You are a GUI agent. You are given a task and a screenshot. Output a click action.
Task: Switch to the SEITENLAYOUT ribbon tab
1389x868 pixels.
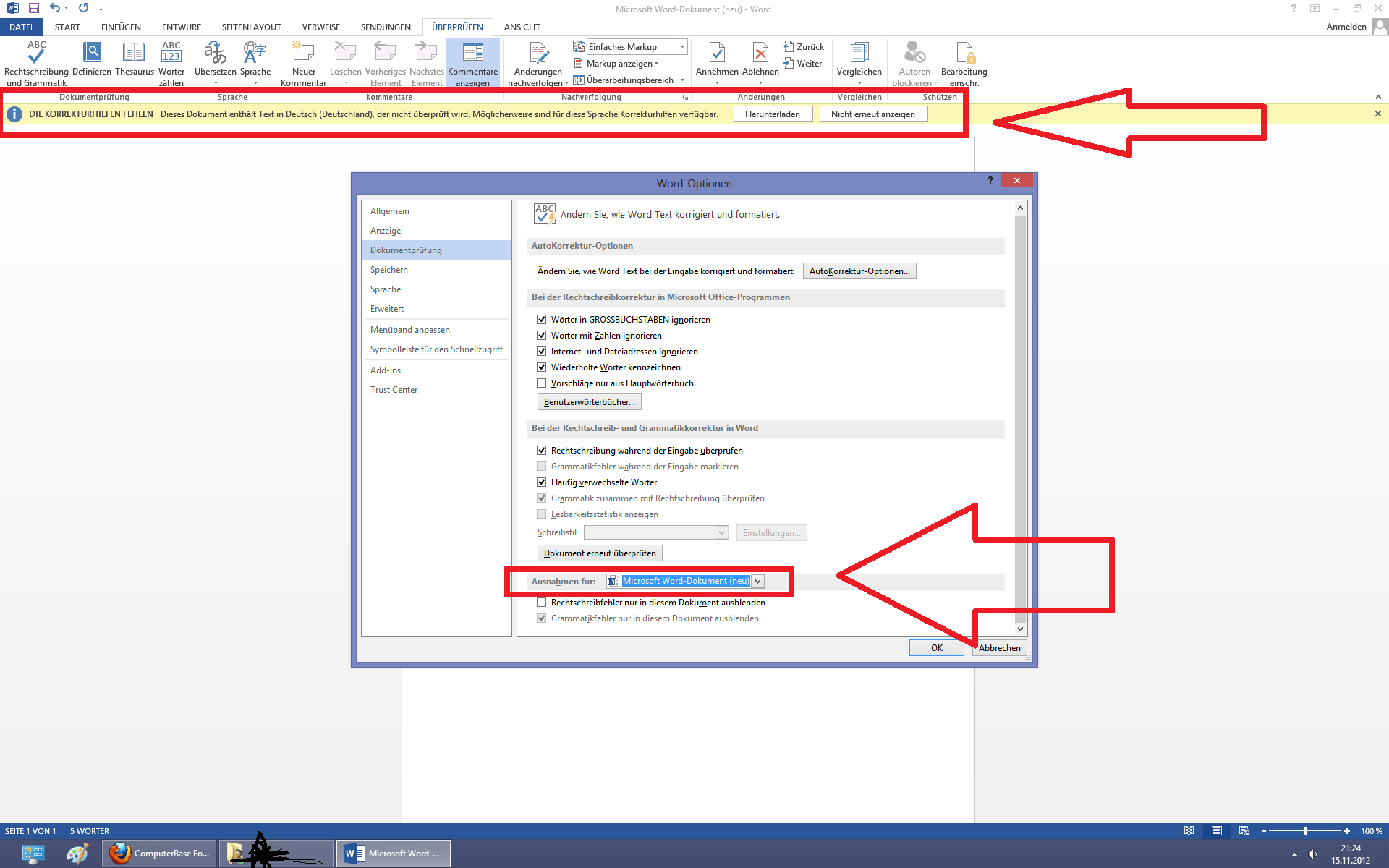251,27
